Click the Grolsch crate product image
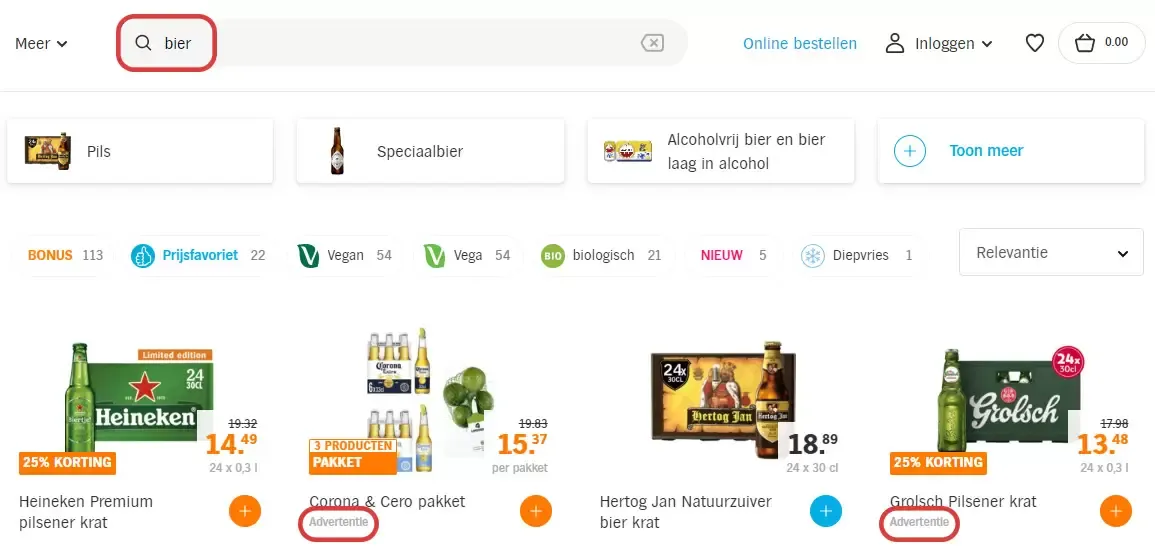The height and width of the screenshot is (557, 1155). tap(1011, 398)
